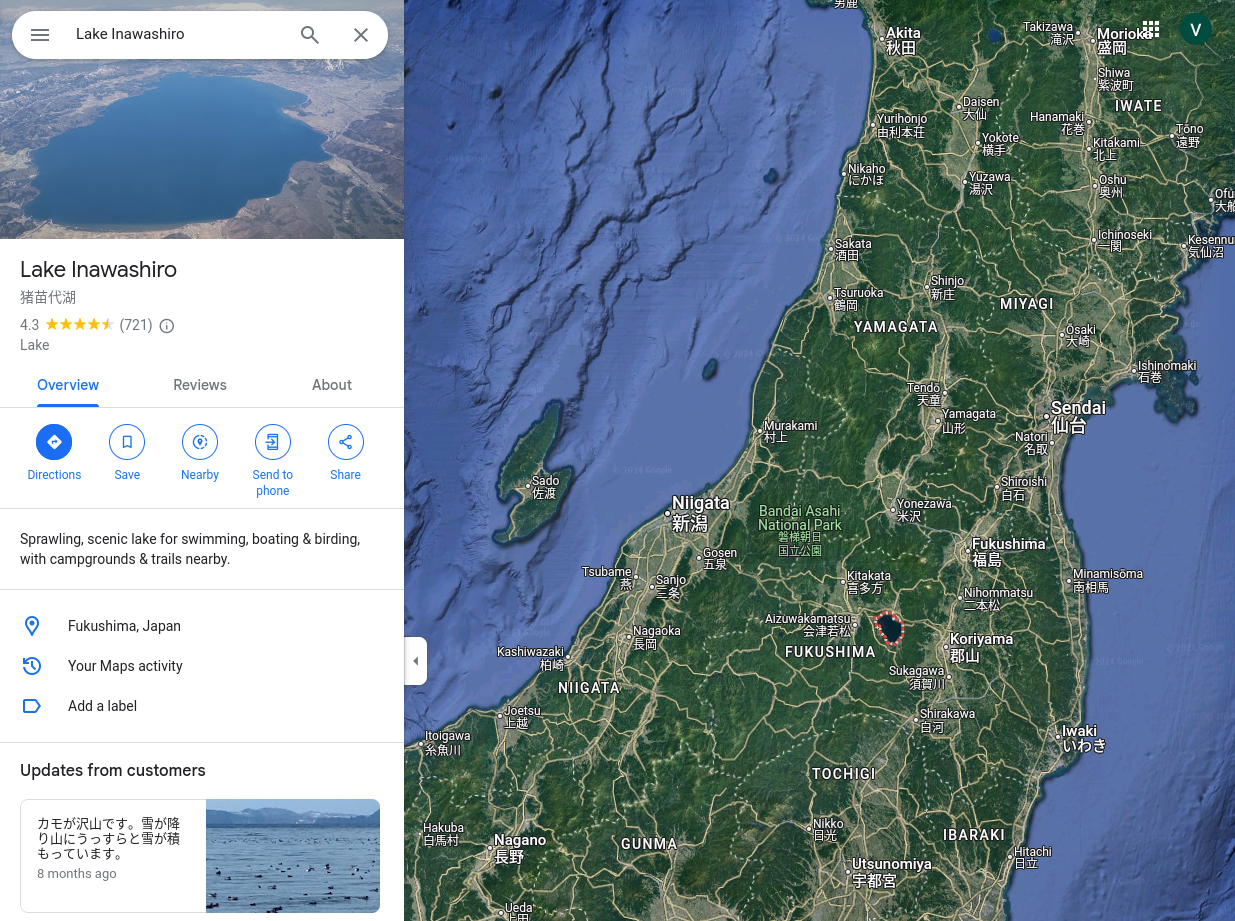The width and height of the screenshot is (1235, 921).
Task: Click the Fukushima, Japan address row
Action: pos(202,626)
